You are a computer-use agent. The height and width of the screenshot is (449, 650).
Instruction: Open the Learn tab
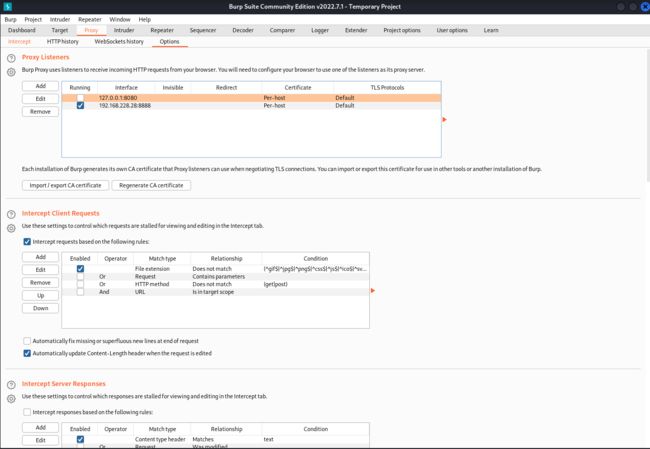pos(491,30)
